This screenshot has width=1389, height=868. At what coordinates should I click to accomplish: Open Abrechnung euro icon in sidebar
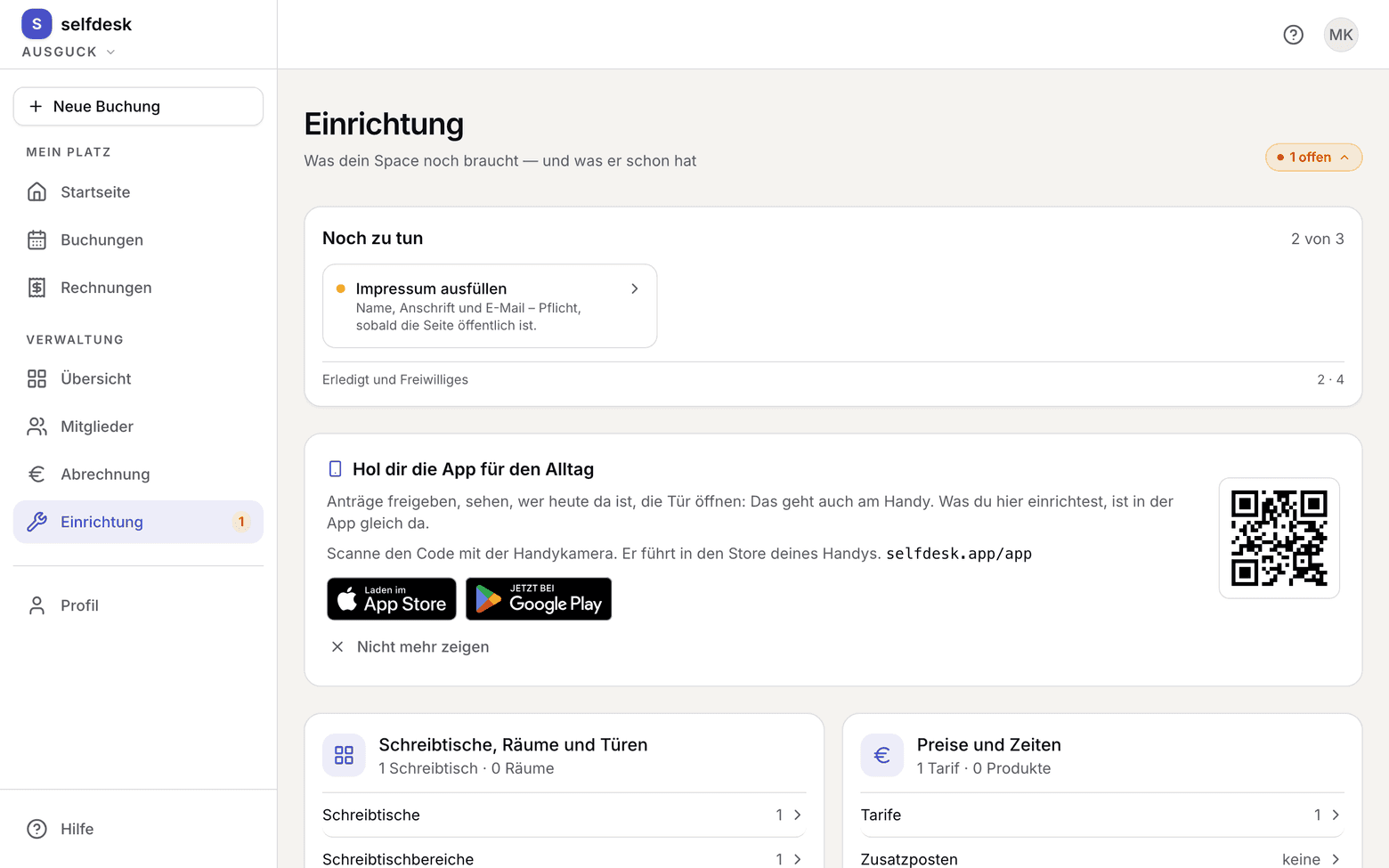(x=37, y=475)
